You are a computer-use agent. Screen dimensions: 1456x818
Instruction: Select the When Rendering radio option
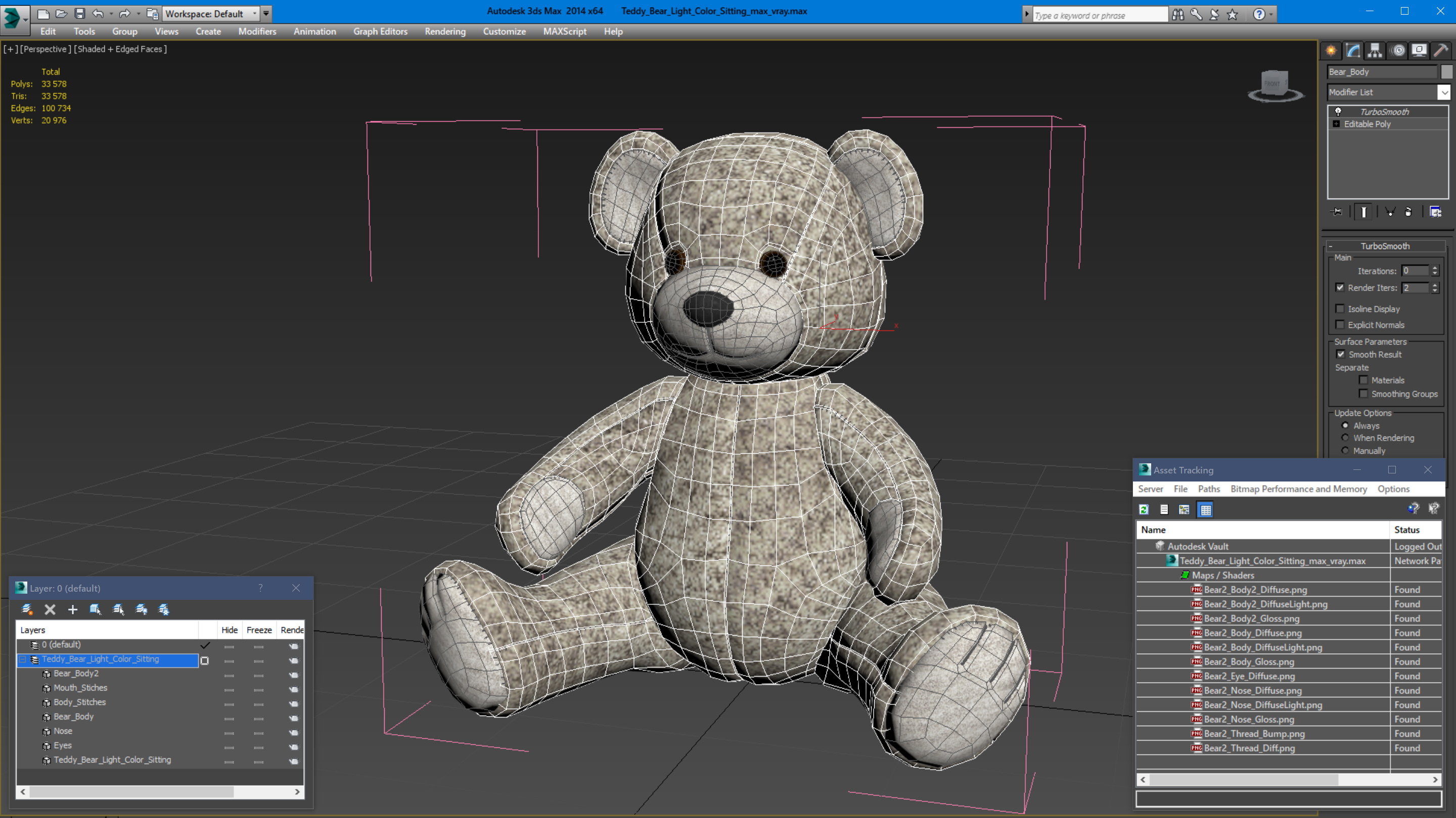(x=1345, y=438)
